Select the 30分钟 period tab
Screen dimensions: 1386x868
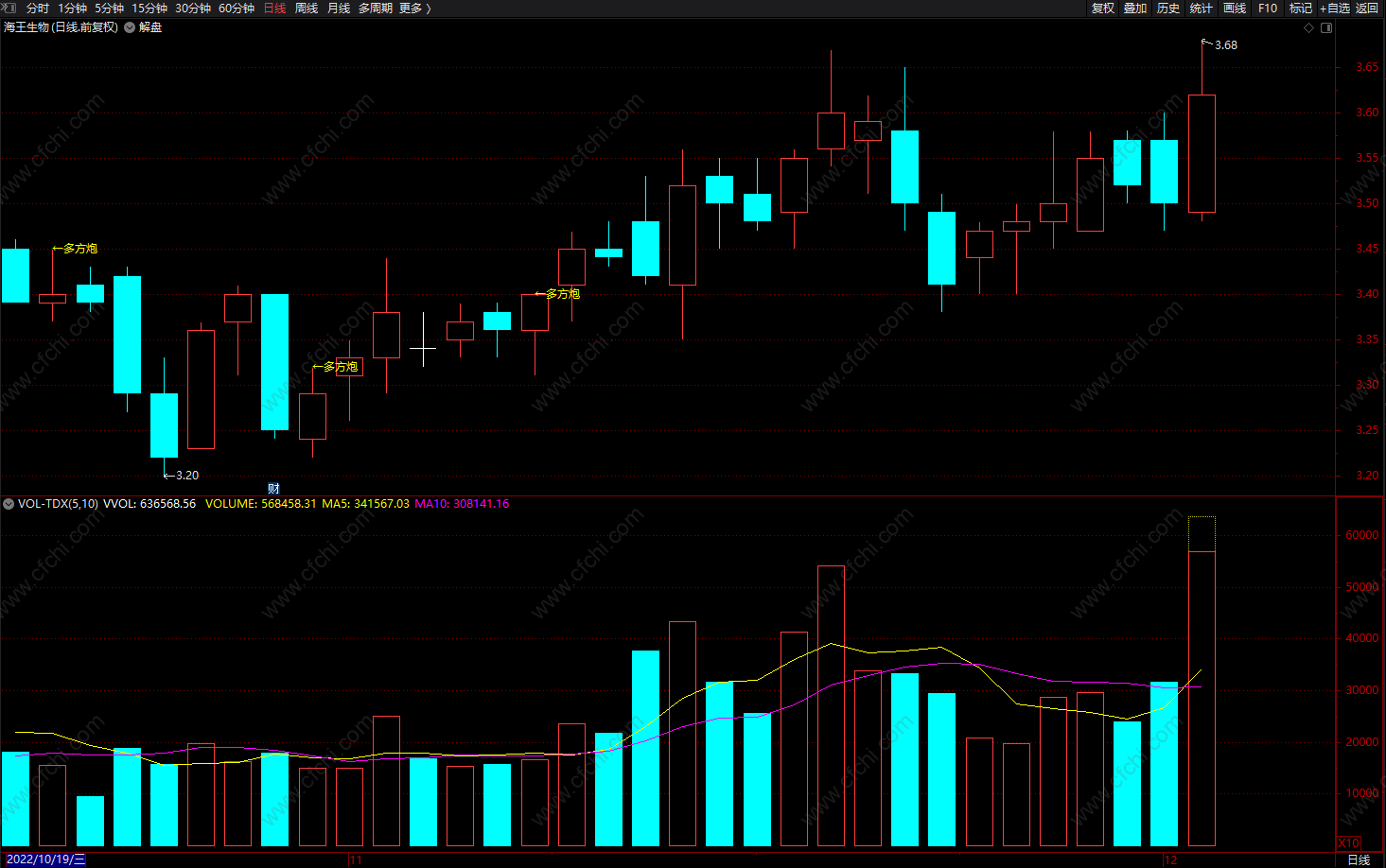pos(193,8)
